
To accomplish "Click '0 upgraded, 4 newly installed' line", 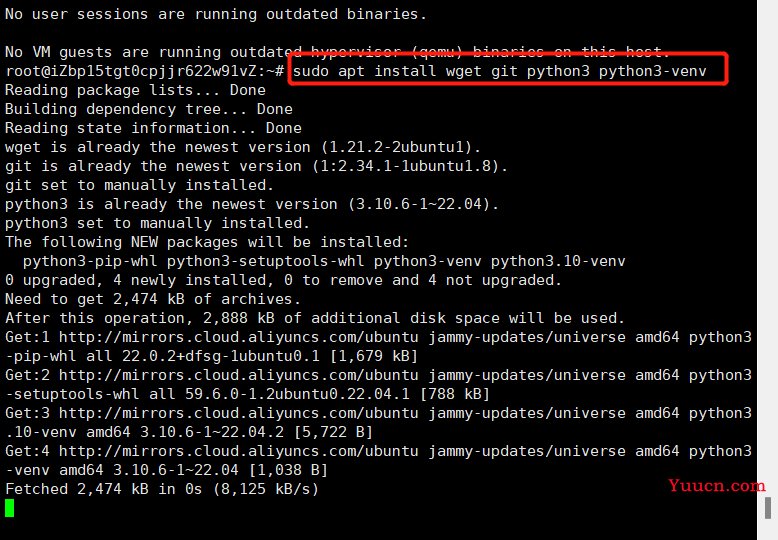I will 283,280.
